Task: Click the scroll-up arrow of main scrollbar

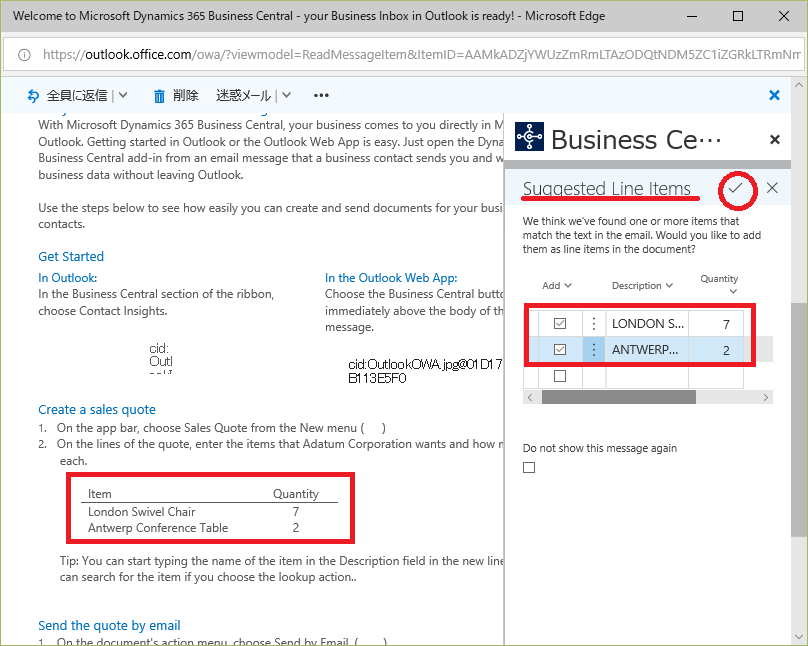Action: click(x=799, y=85)
